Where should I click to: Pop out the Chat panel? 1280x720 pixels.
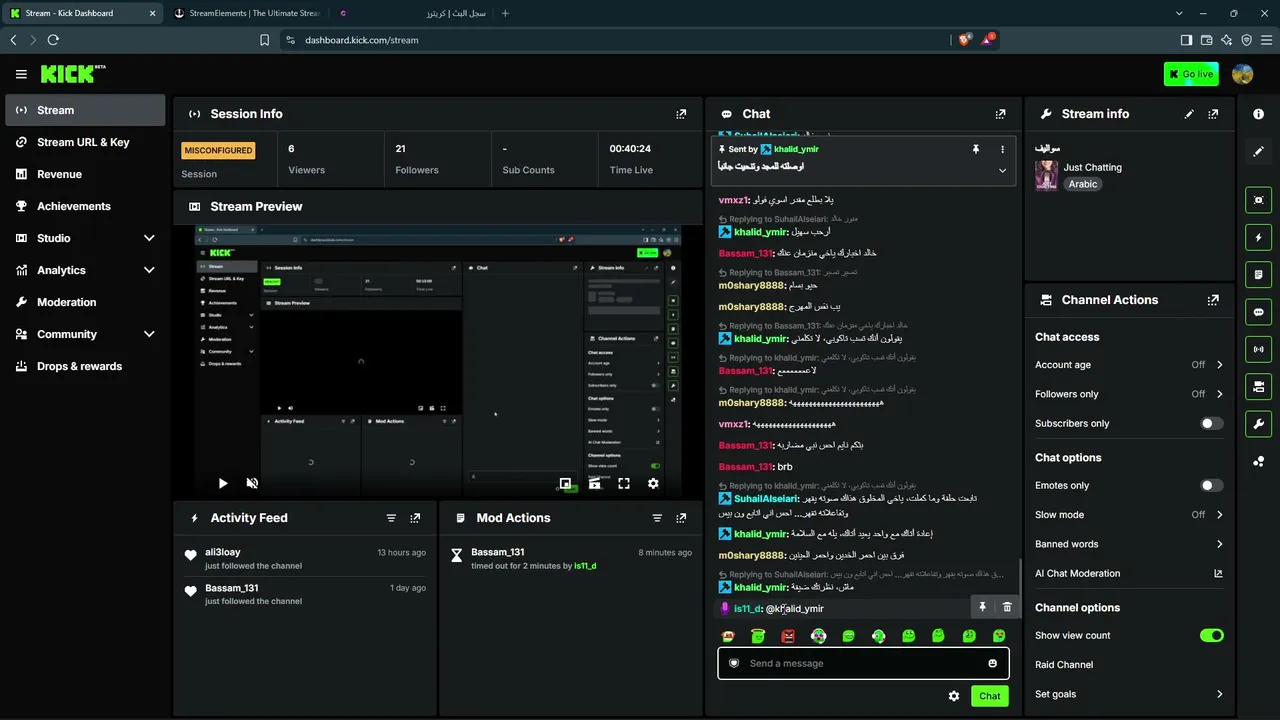[1000, 114]
